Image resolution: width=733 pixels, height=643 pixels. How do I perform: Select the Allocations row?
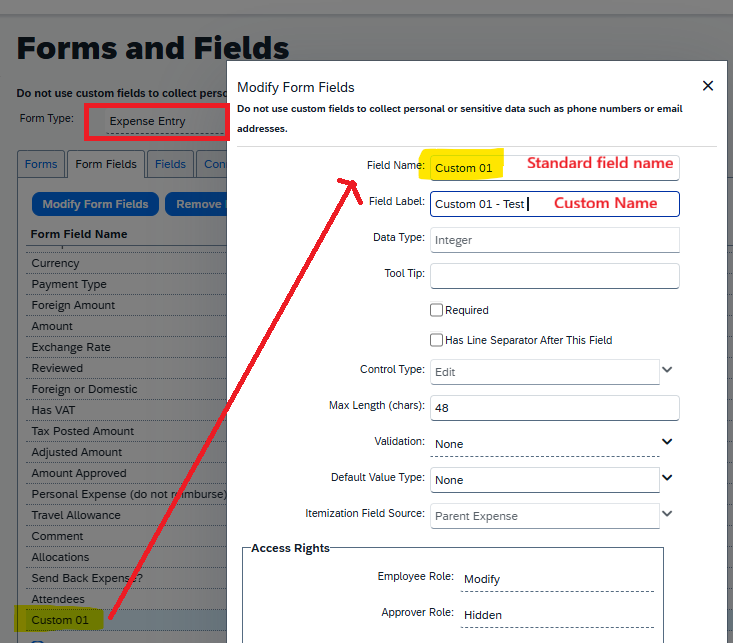pyautogui.click(x=126, y=557)
